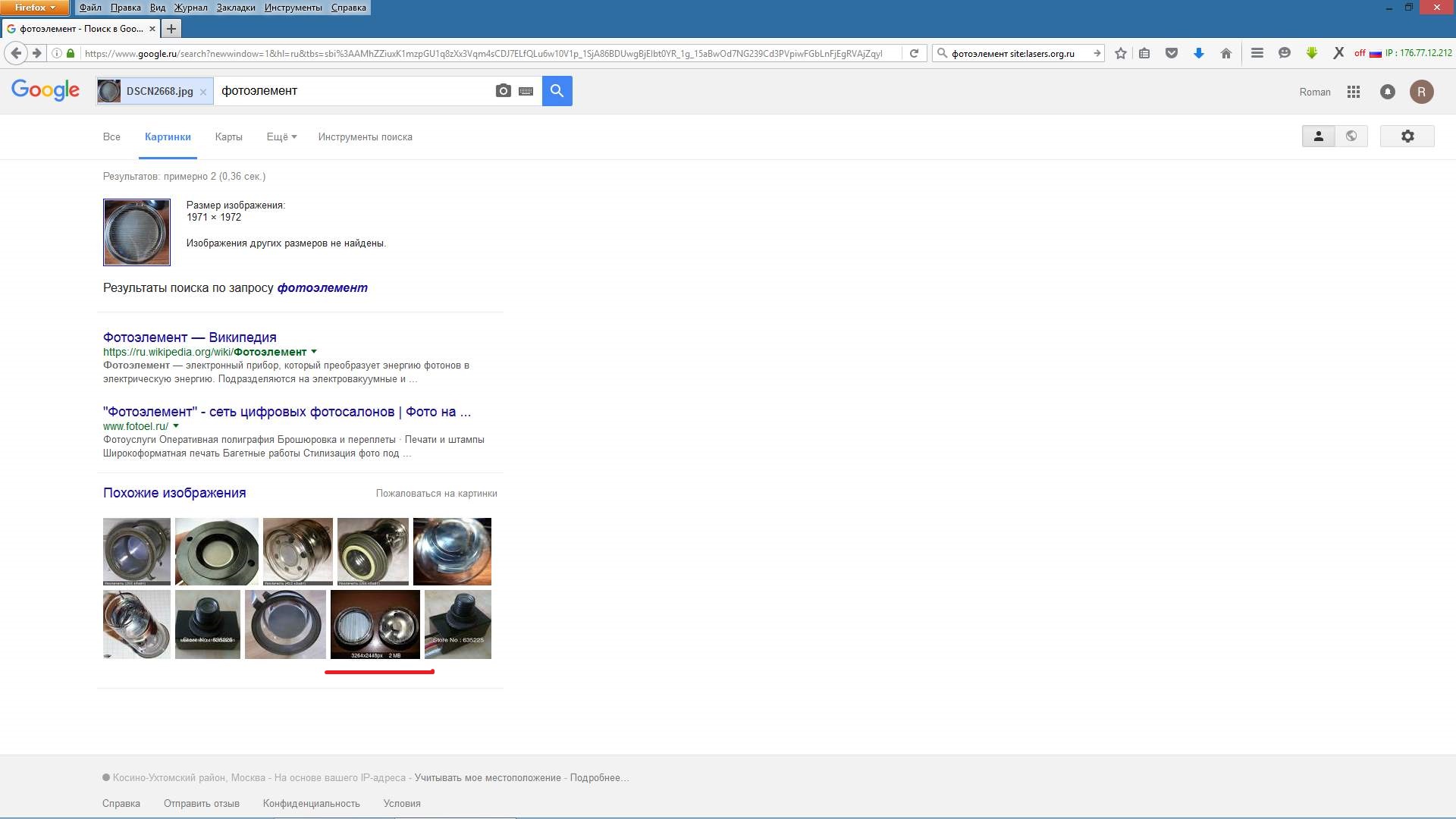
Task: Open the Файл menu
Action: [x=90, y=8]
